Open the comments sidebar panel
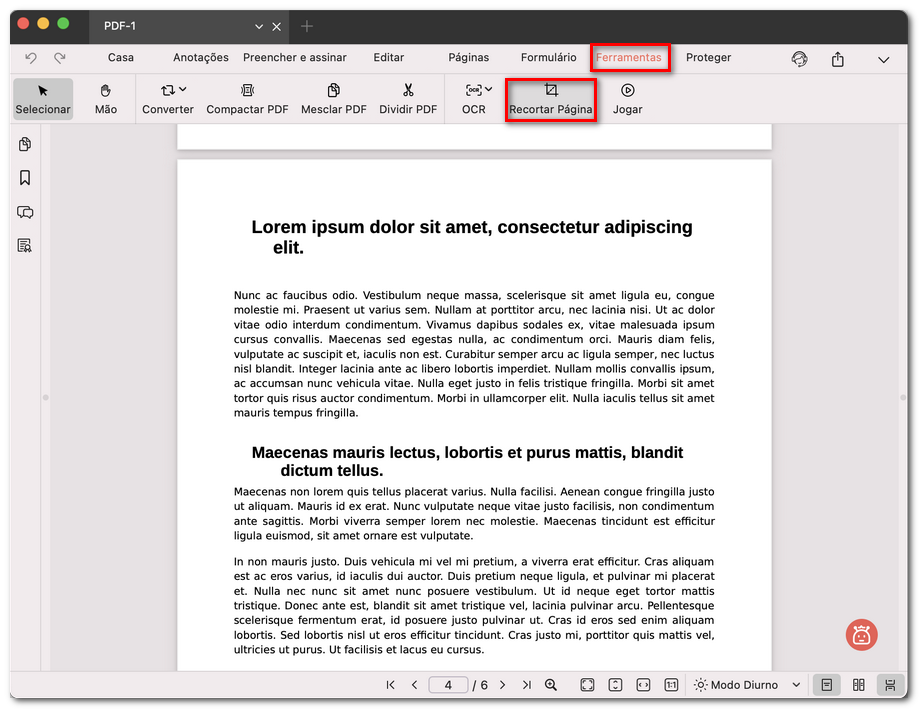The height and width of the screenshot is (709, 919). tap(25, 212)
